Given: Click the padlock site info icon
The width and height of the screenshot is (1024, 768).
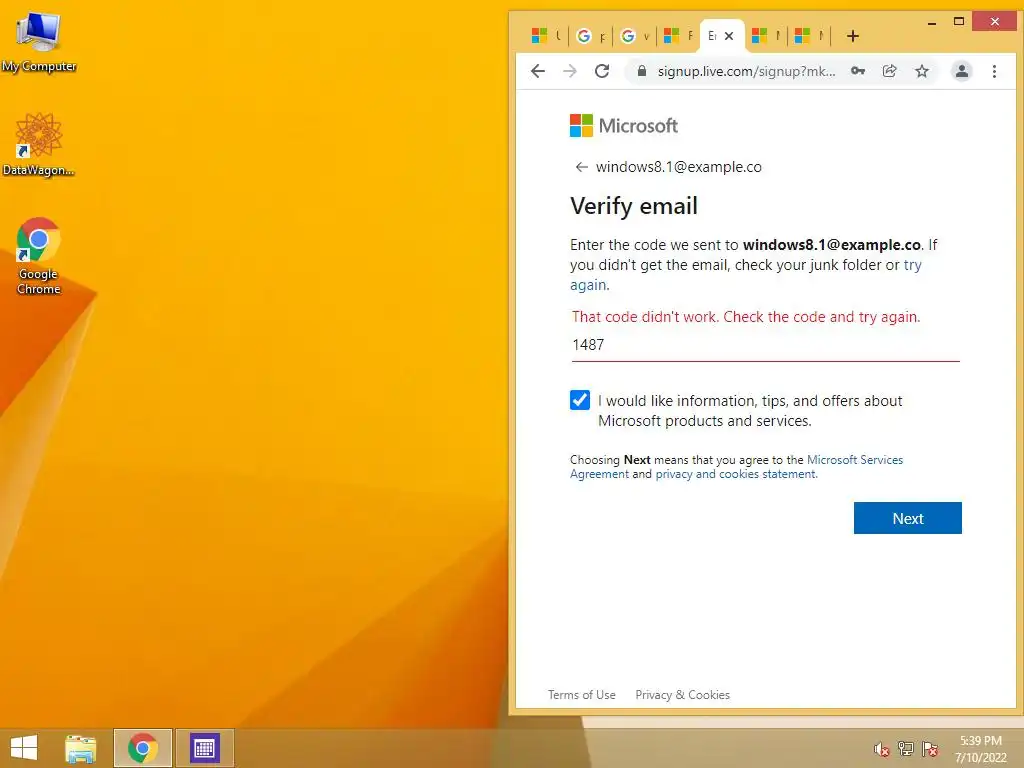Looking at the screenshot, I should pos(642,71).
